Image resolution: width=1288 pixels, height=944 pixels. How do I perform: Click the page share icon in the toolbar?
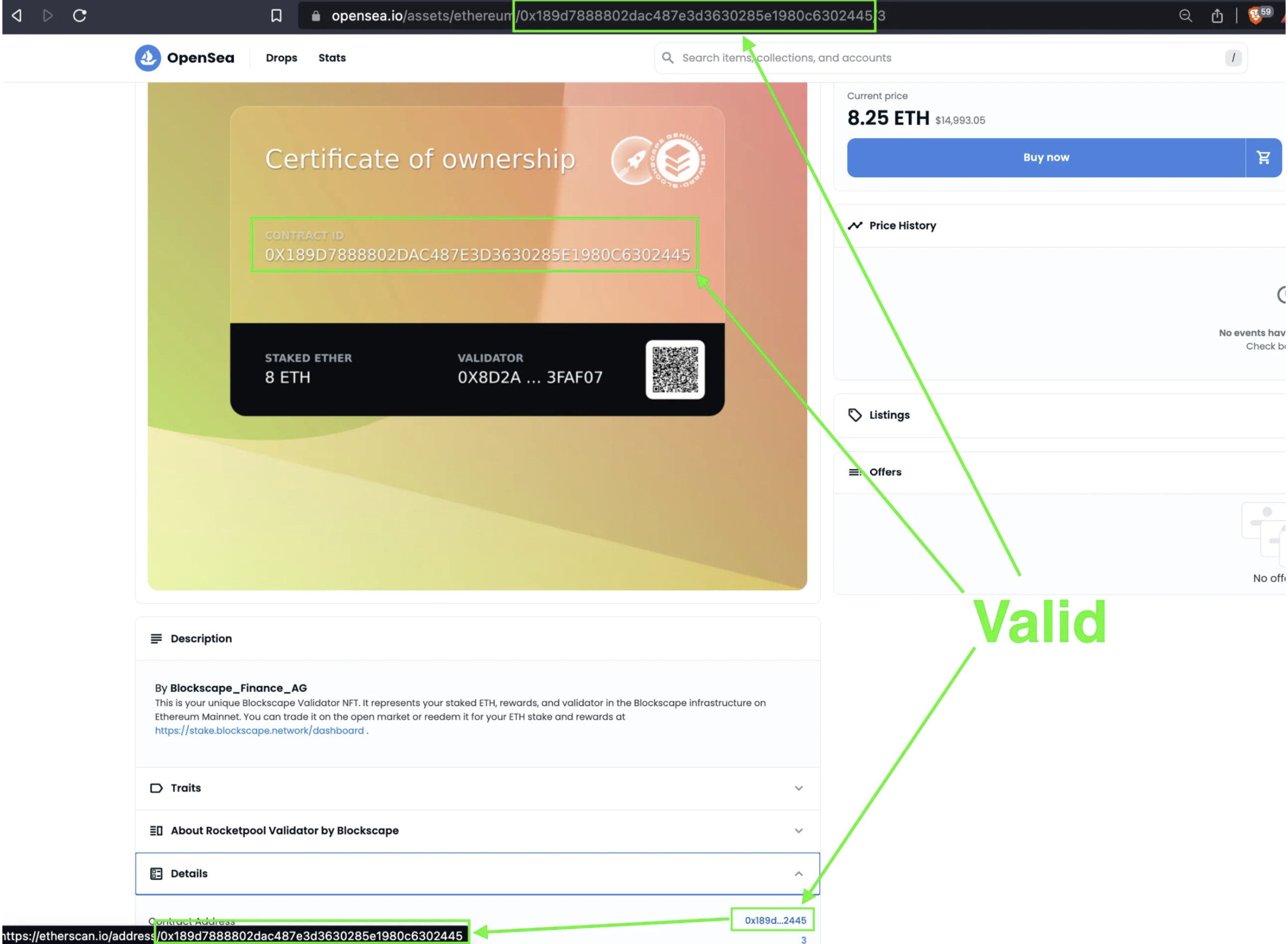click(1217, 16)
